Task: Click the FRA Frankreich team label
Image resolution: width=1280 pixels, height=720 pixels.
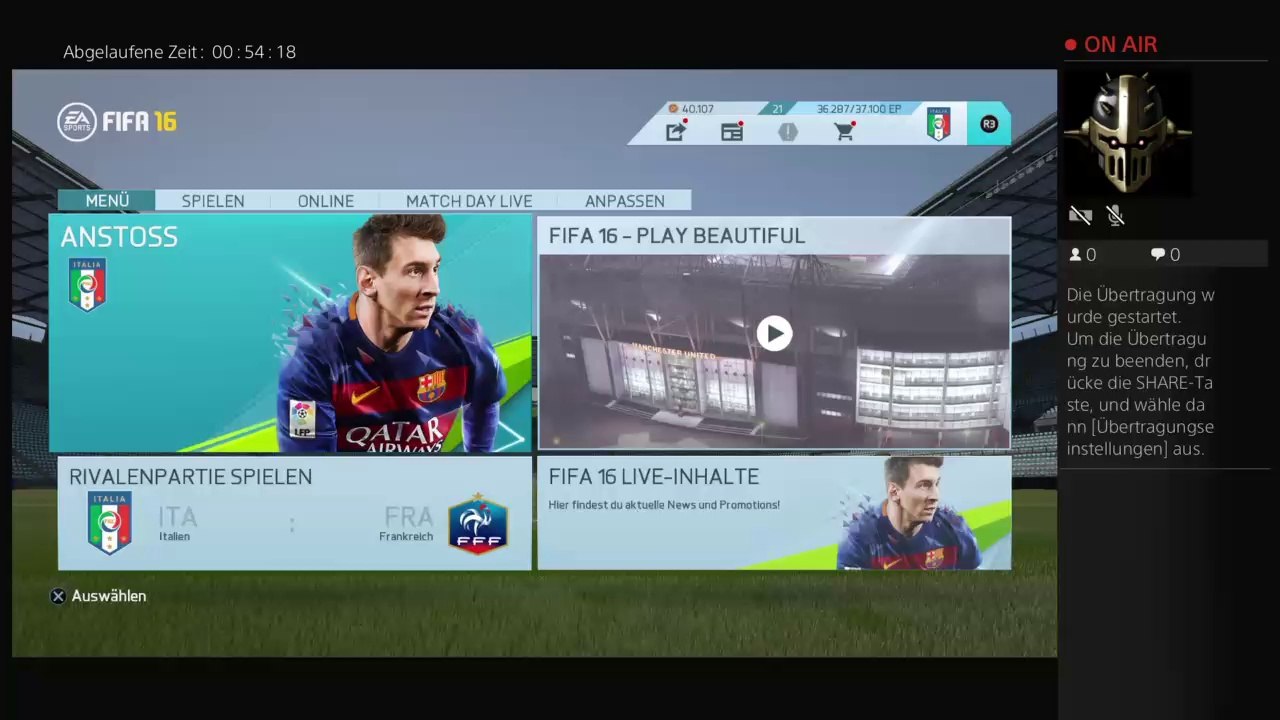Action: (x=407, y=524)
